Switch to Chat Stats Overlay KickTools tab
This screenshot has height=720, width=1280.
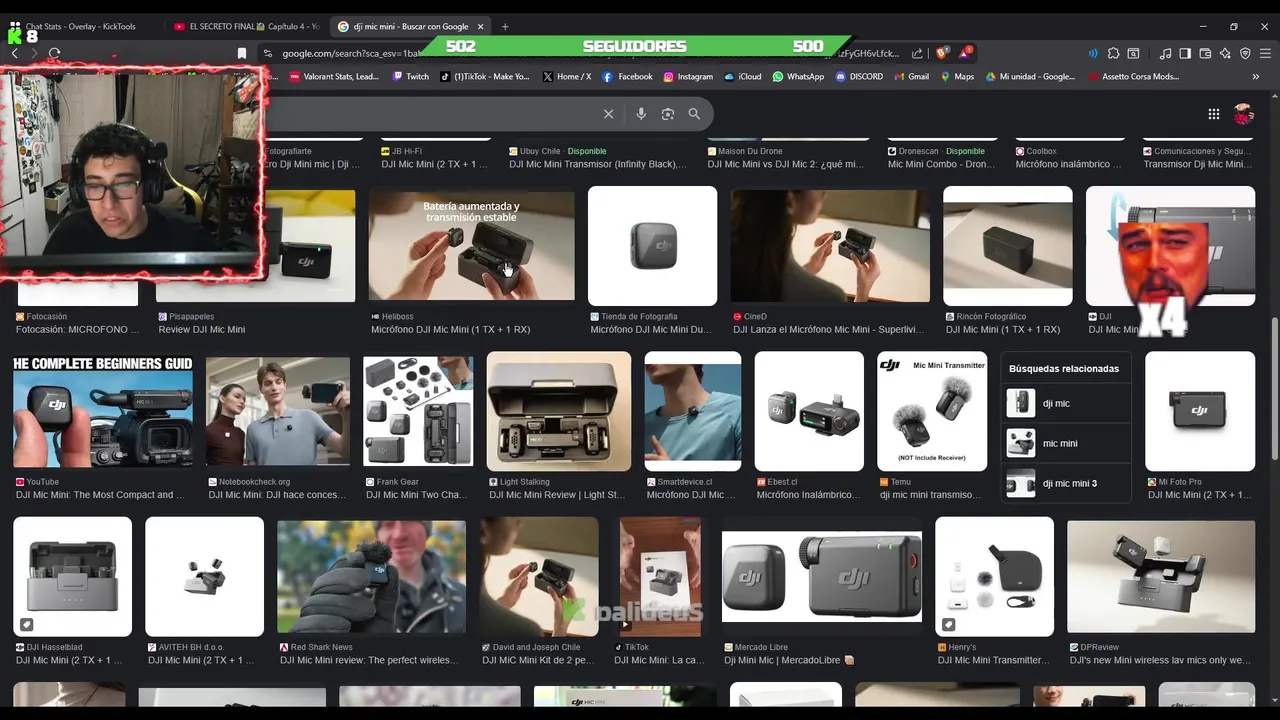80,26
